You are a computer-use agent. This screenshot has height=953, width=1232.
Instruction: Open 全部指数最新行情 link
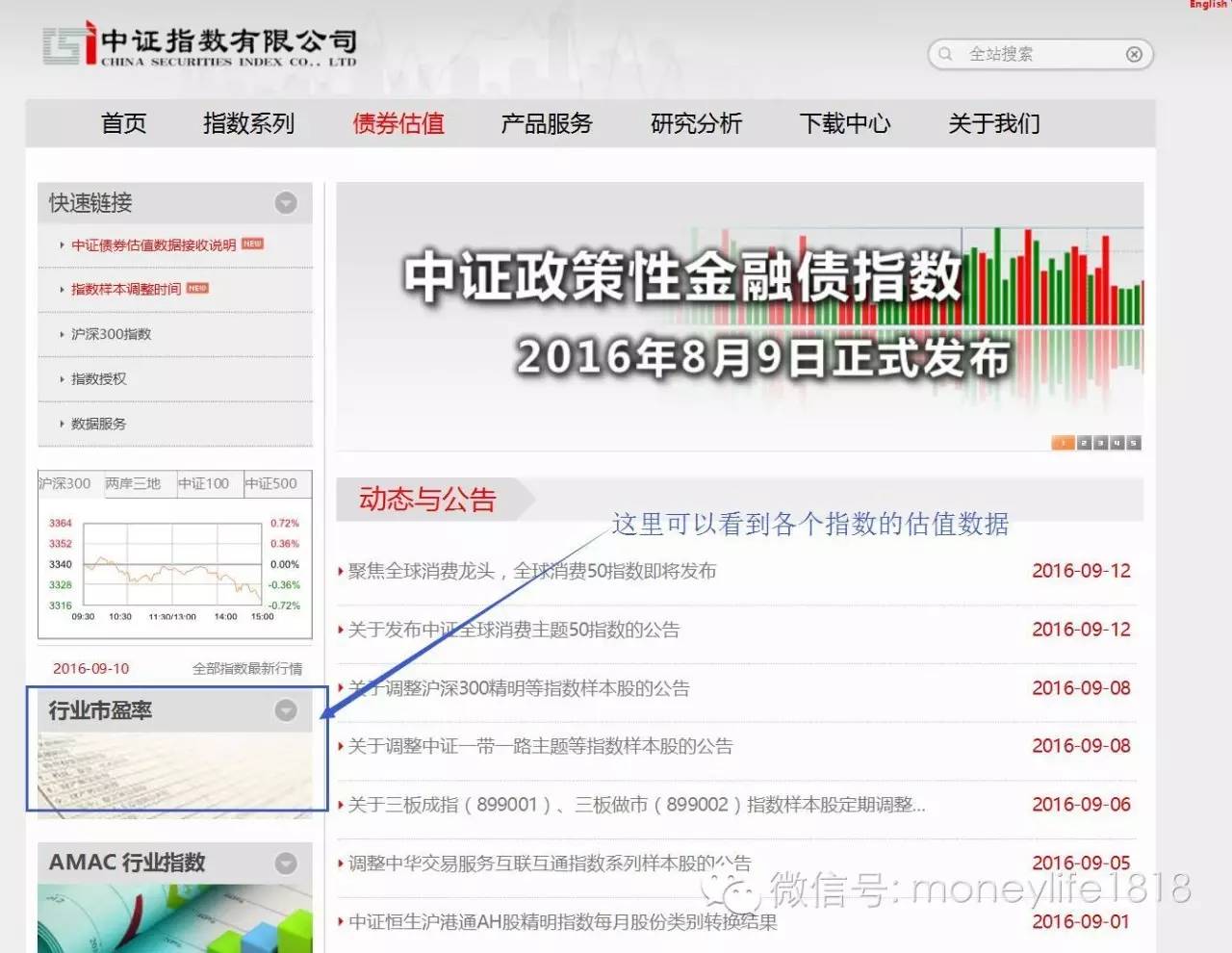tap(247, 668)
